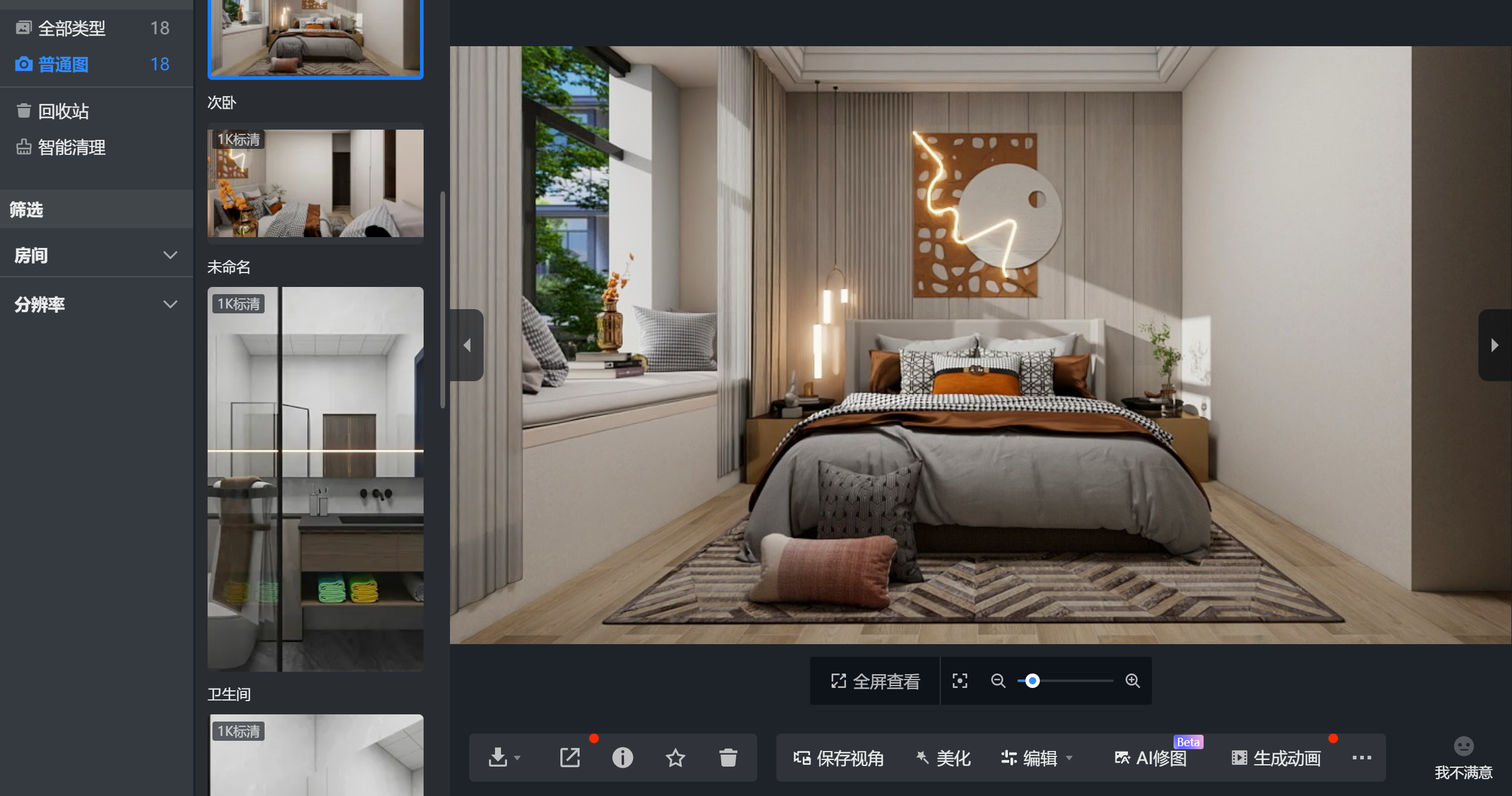Click the zoom in magnifier icon

coord(1132,681)
